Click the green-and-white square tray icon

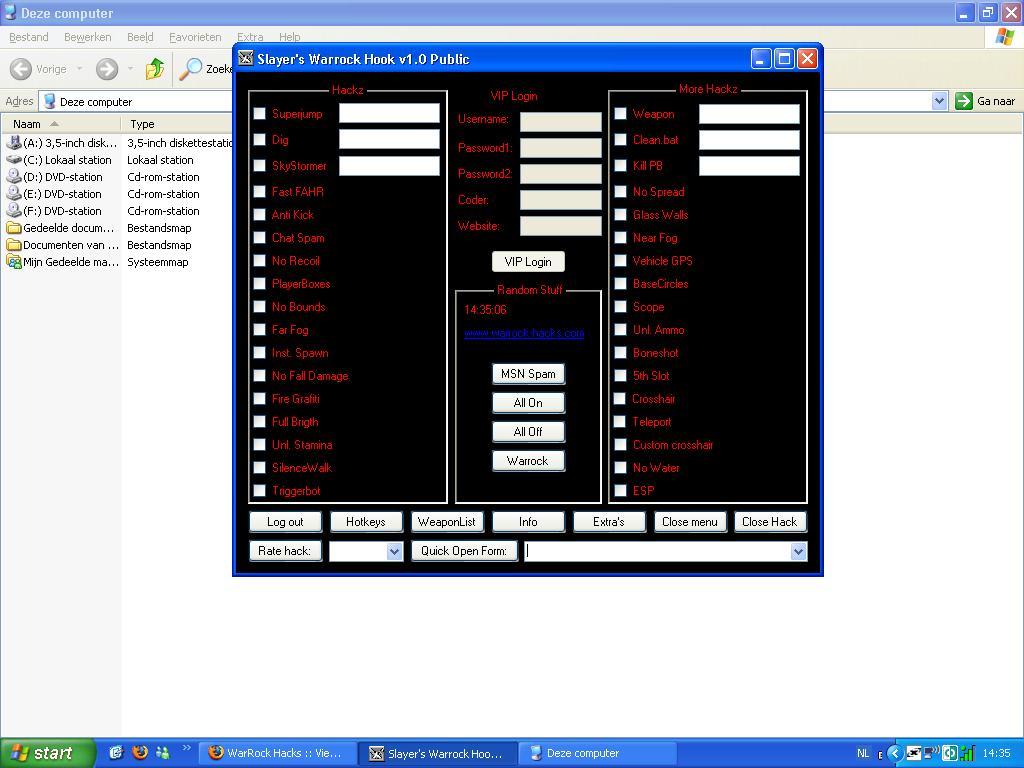(x=950, y=753)
